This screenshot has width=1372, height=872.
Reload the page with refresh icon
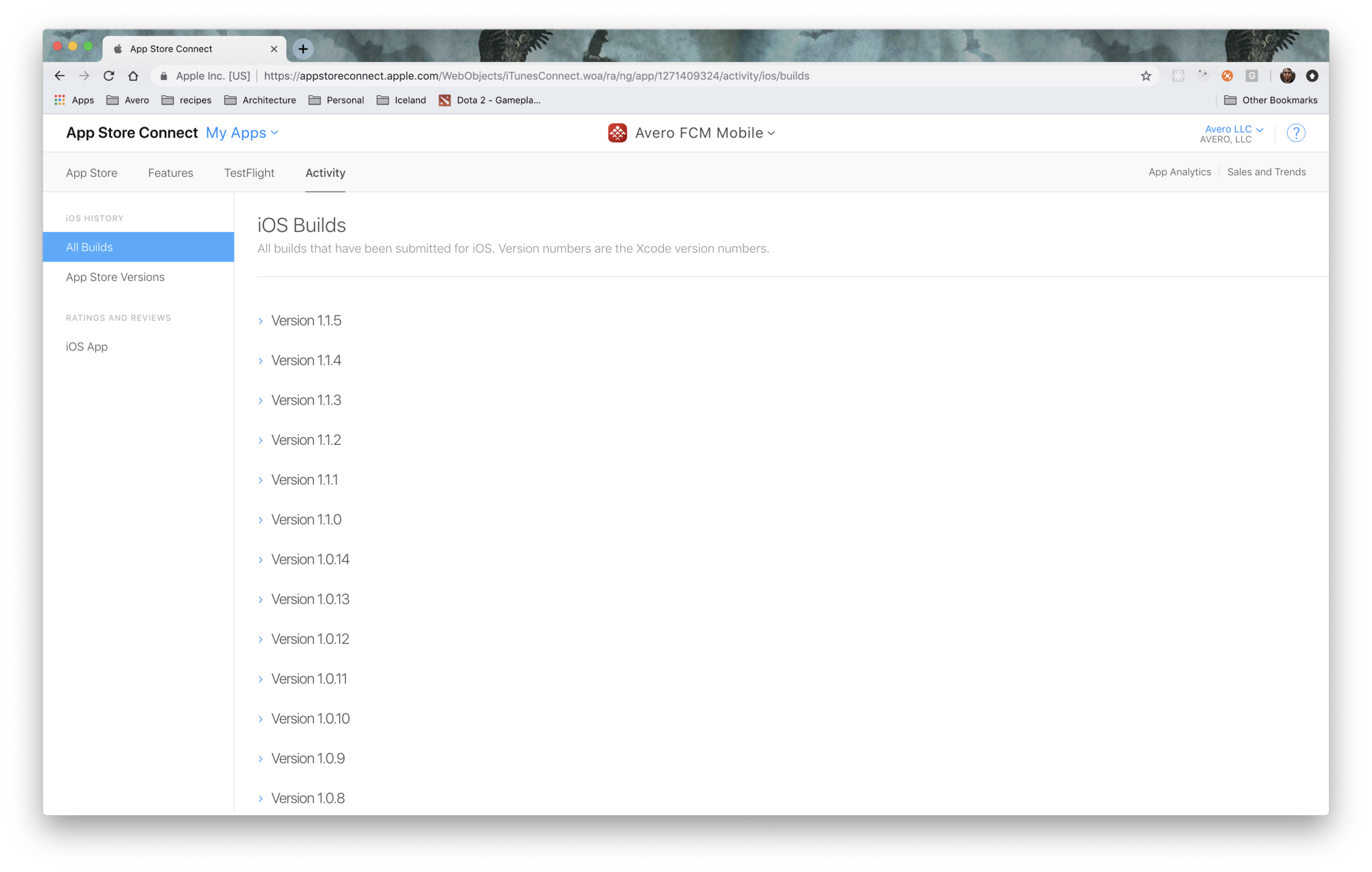109,76
